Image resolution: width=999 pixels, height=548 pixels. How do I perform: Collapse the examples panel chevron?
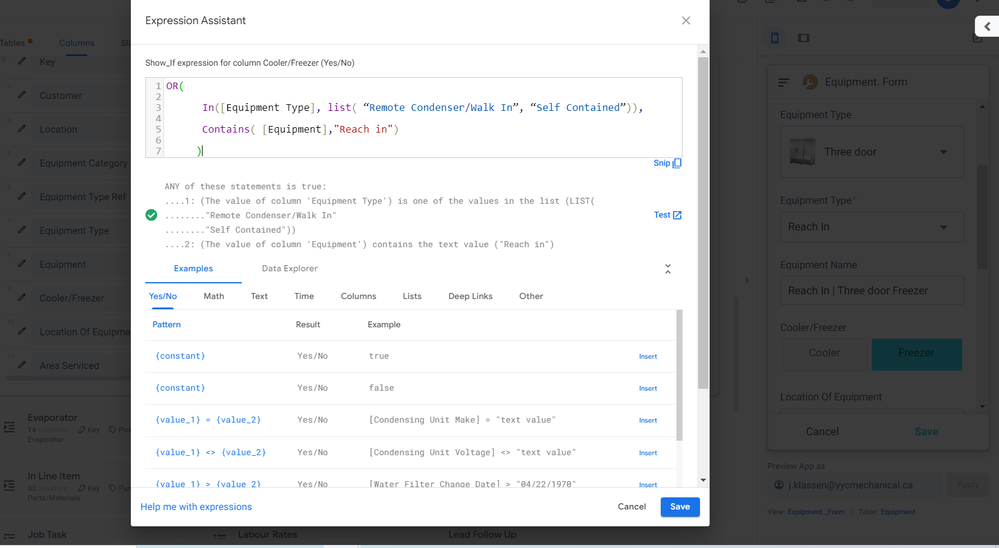(x=668, y=269)
